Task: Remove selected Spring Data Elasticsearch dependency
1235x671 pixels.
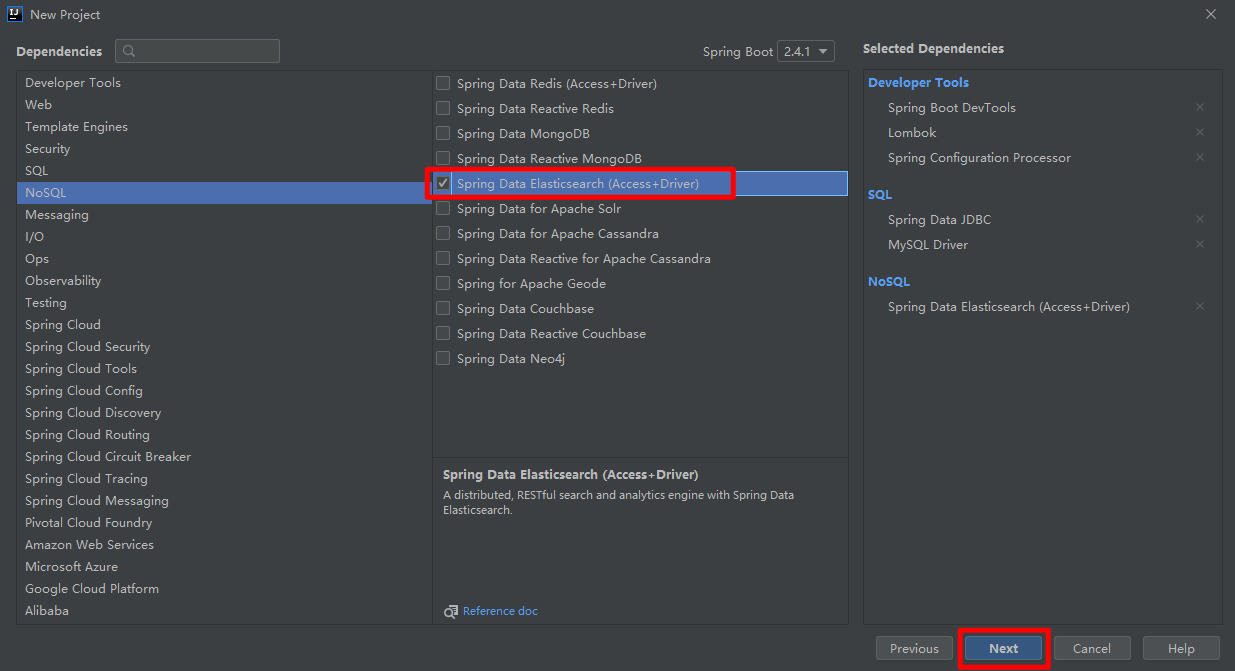Action: click(x=1200, y=306)
